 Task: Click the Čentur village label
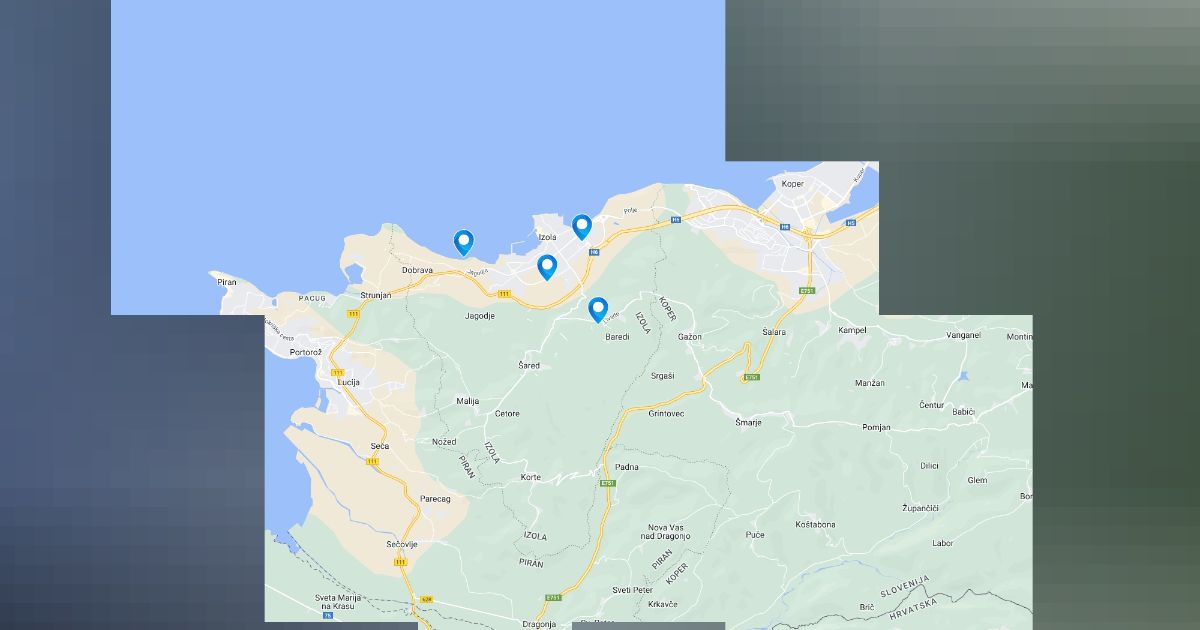click(x=932, y=405)
